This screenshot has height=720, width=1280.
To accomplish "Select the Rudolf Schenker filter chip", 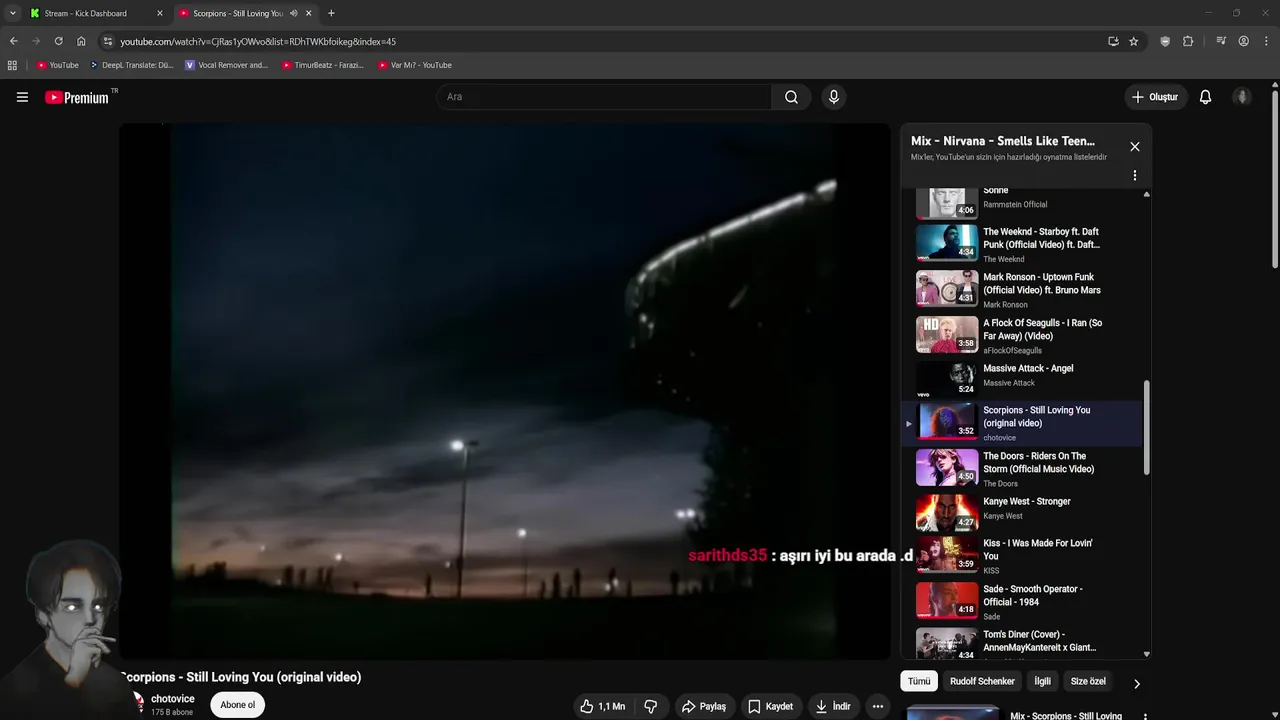I will click(982, 681).
